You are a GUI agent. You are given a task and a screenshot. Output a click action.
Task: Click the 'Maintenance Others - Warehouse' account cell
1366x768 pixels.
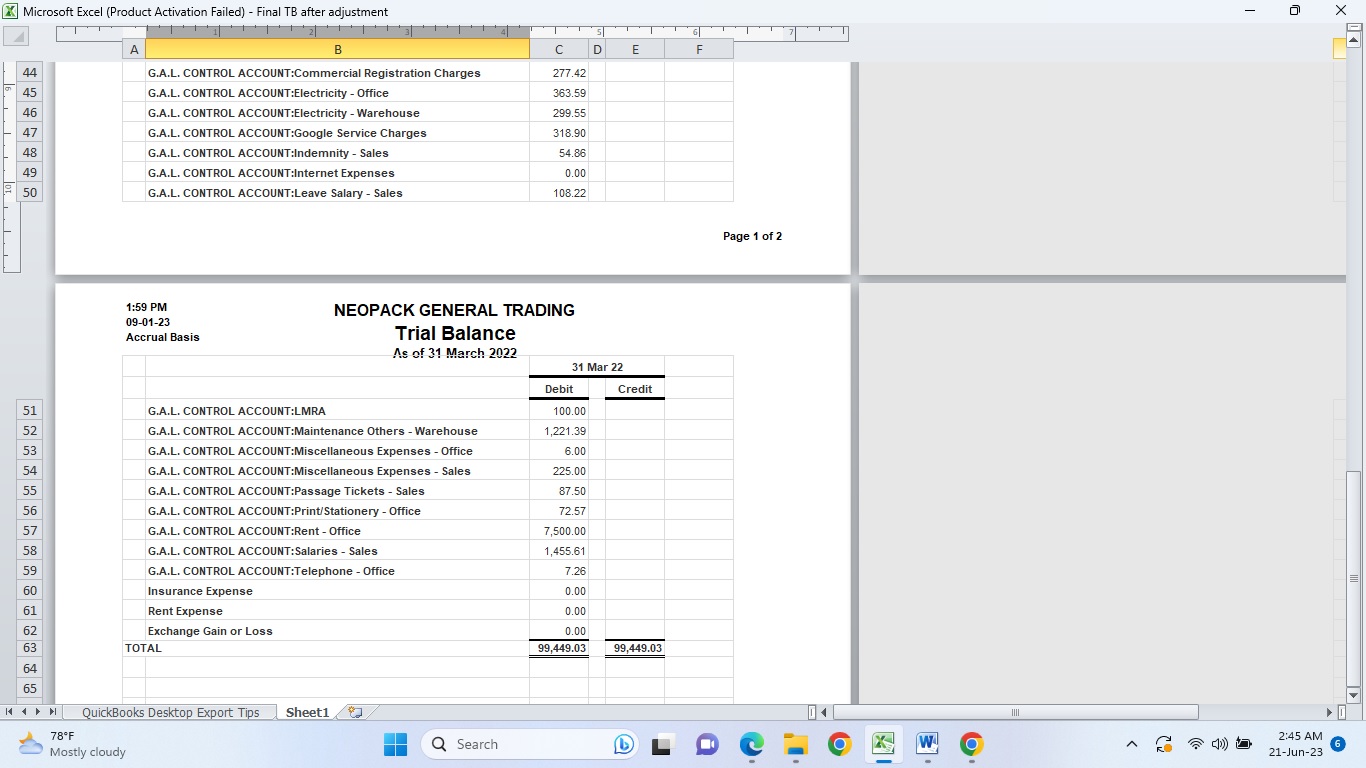point(337,431)
